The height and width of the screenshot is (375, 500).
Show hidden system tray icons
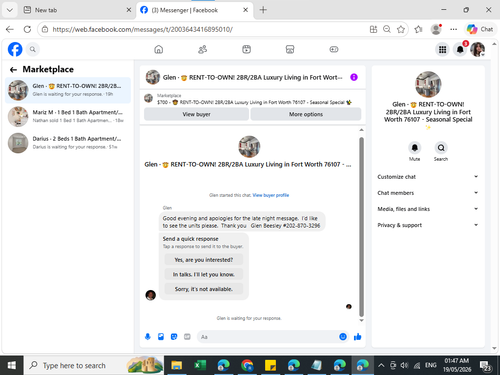pyautogui.click(x=381, y=365)
